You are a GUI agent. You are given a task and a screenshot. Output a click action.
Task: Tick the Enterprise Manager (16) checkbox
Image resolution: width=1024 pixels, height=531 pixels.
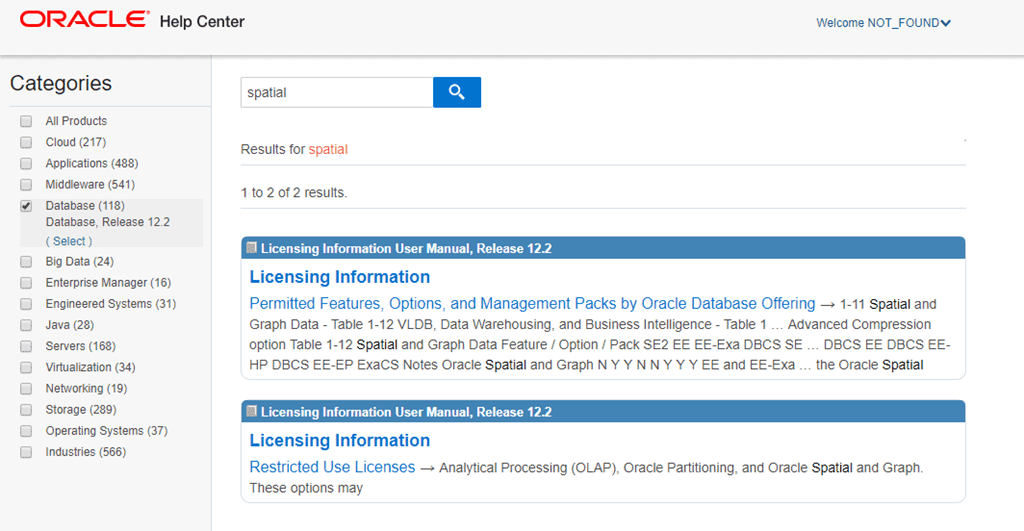click(x=26, y=283)
